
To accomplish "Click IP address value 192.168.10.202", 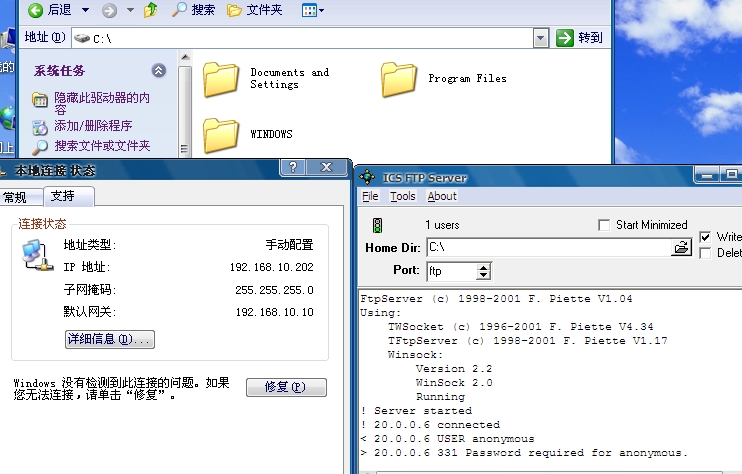I will coord(272,267).
